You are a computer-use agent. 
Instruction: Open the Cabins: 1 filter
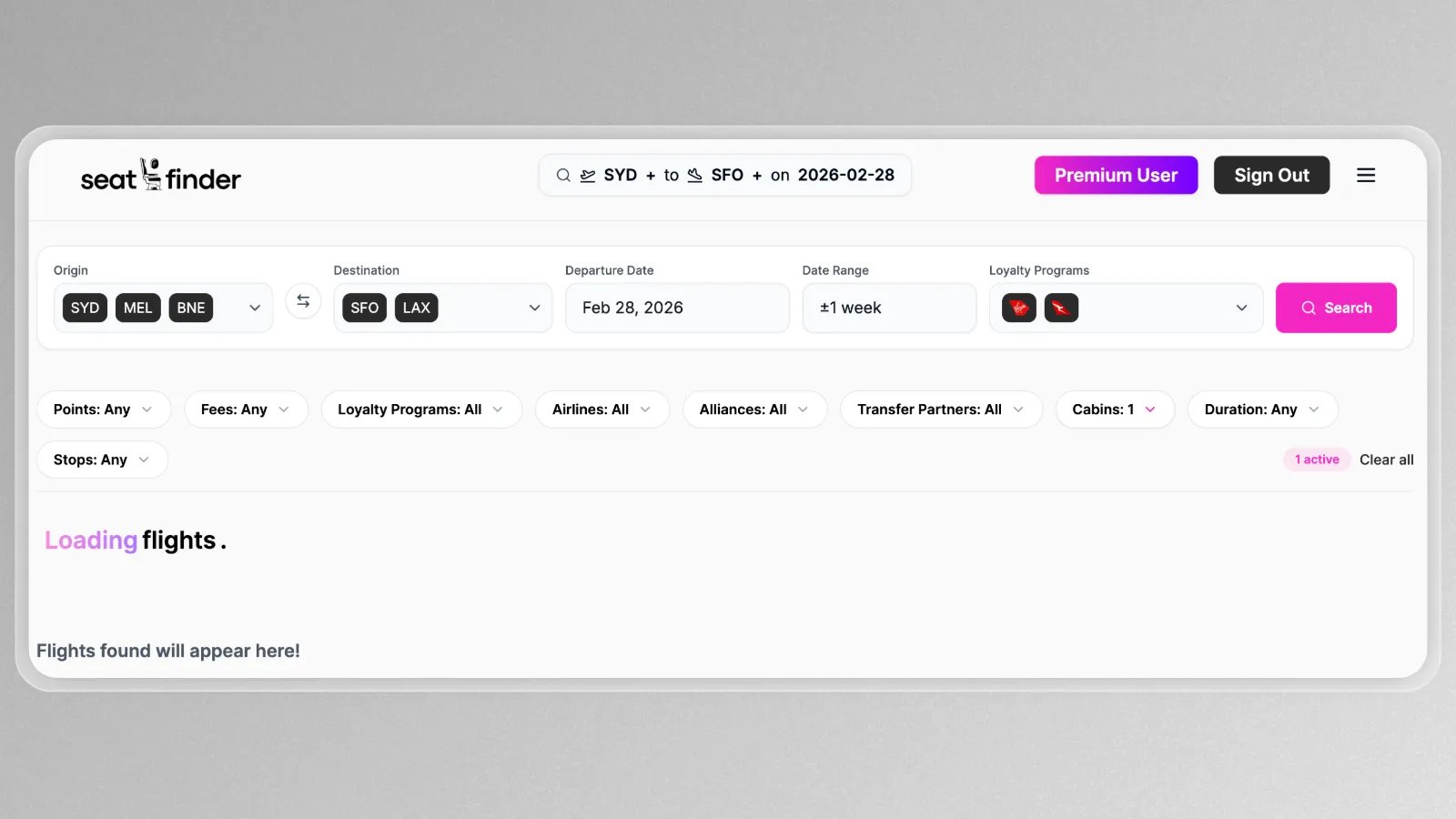pyautogui.click(x=1115, y=409)
